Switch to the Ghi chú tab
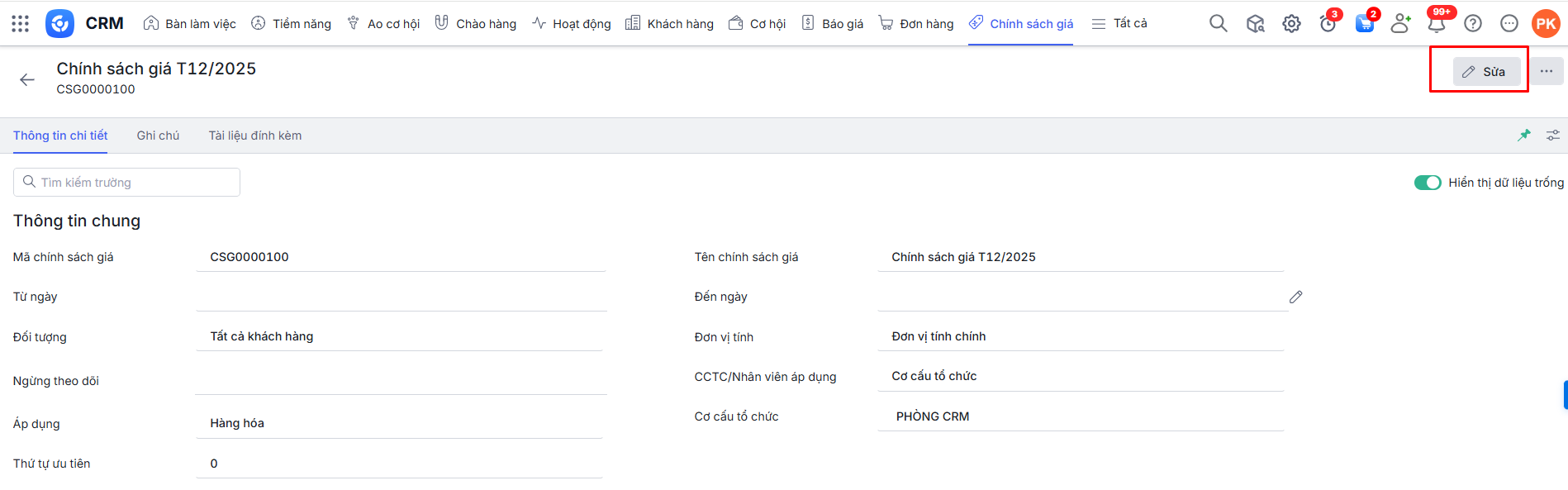Image resolution: width=1568 pixels, height=490 pixels. [x=158, y=136]
